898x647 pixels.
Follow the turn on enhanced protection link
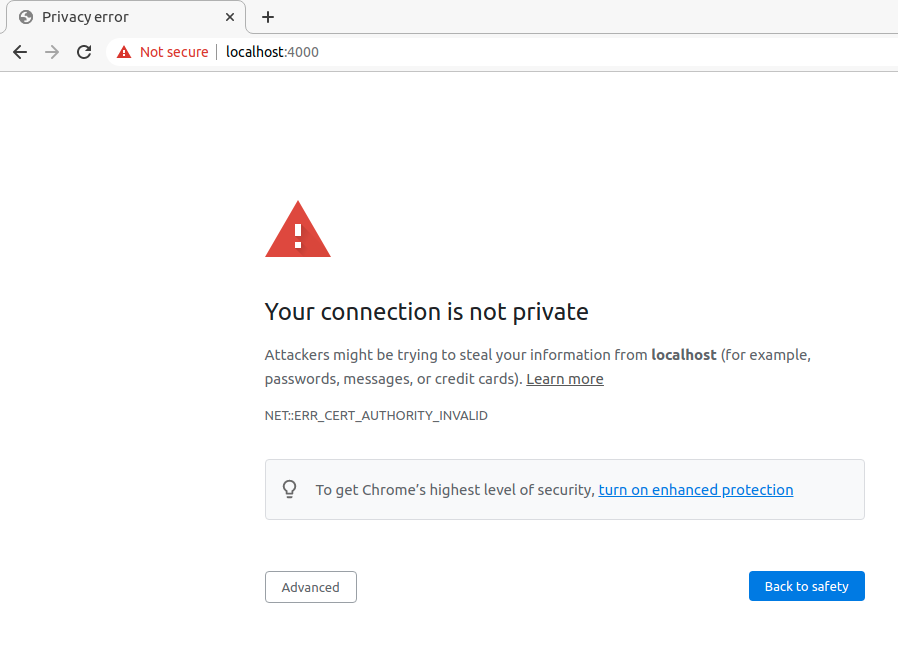696,490
